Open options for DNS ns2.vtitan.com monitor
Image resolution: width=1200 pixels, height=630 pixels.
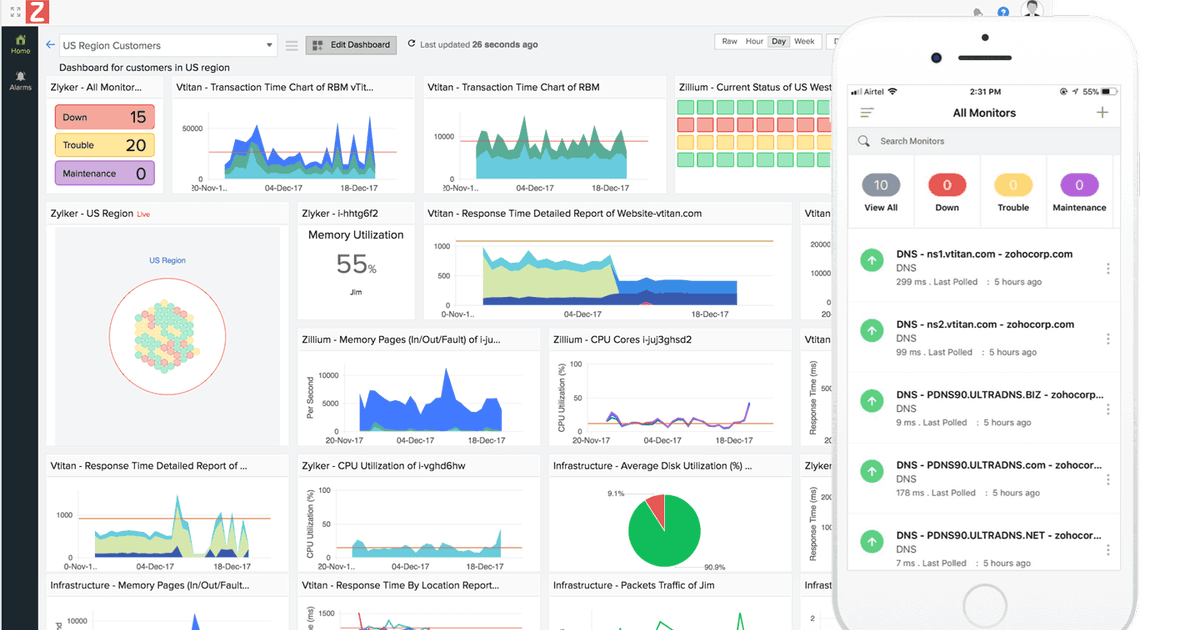(x=1107, y=339)
